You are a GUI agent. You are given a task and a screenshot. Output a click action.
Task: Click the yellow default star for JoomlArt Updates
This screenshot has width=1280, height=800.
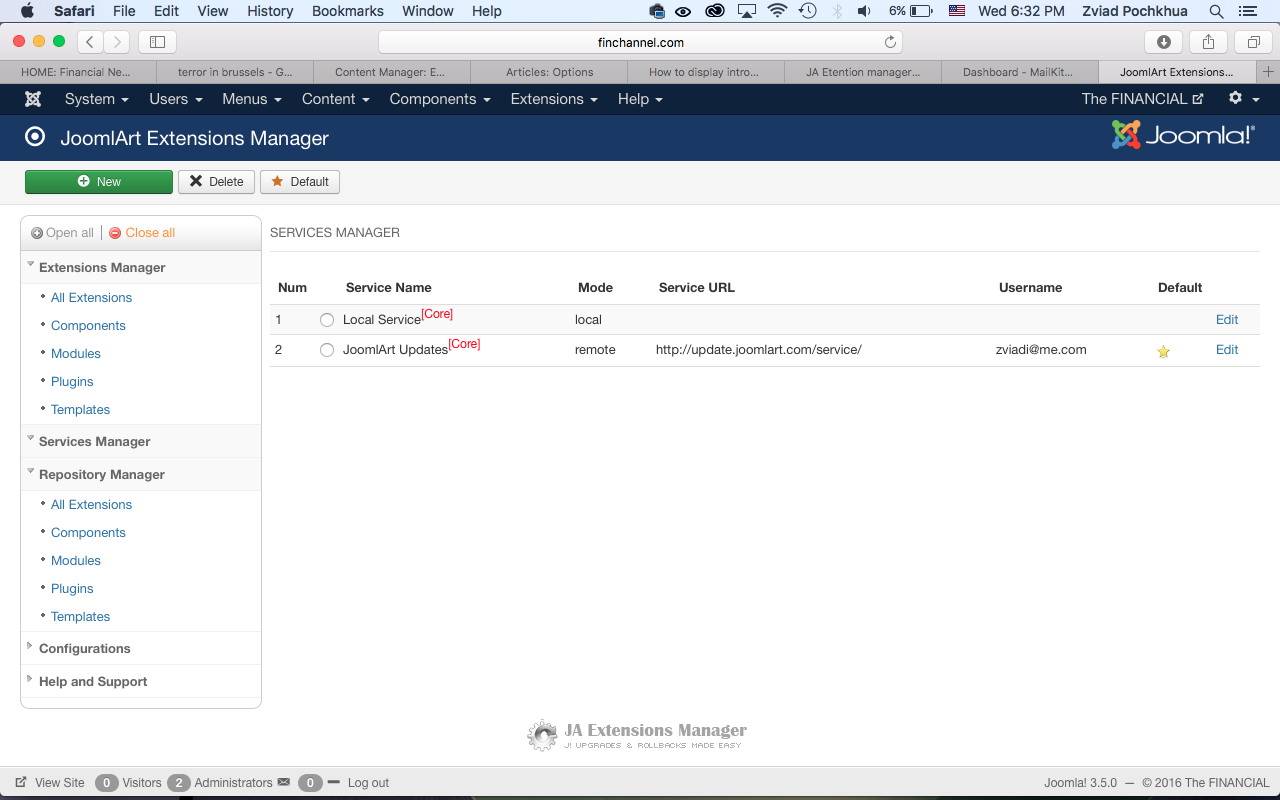(x=1163, y=351)
